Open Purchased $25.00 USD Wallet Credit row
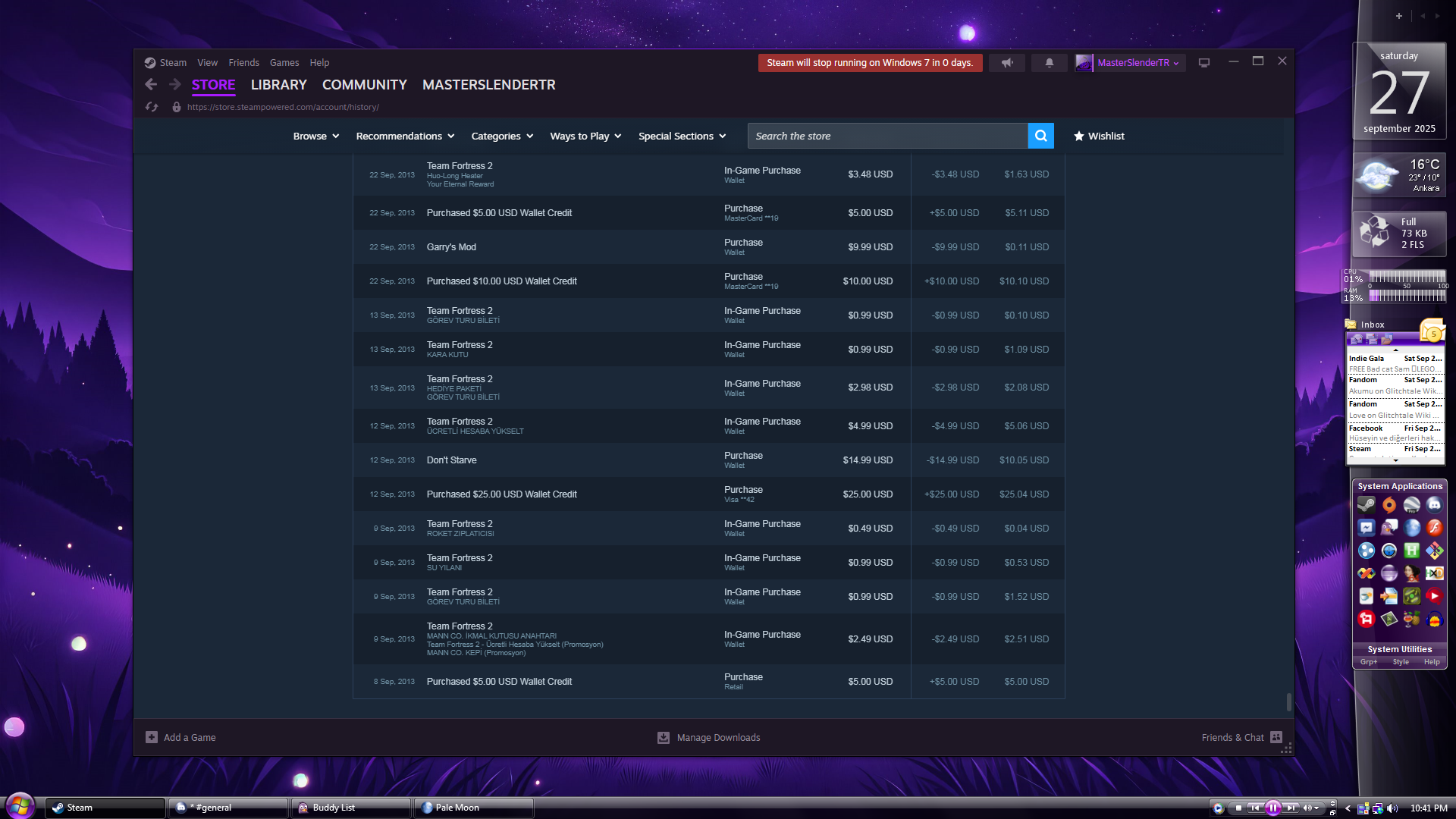Viewport: 1456px width, 819px height. 709,494
